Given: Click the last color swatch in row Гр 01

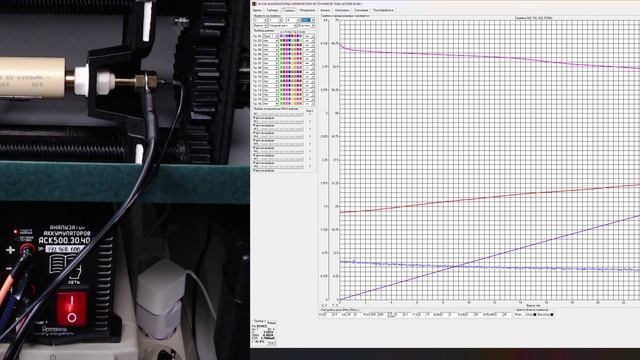Looking at the screenshot, I should point(301,36).
